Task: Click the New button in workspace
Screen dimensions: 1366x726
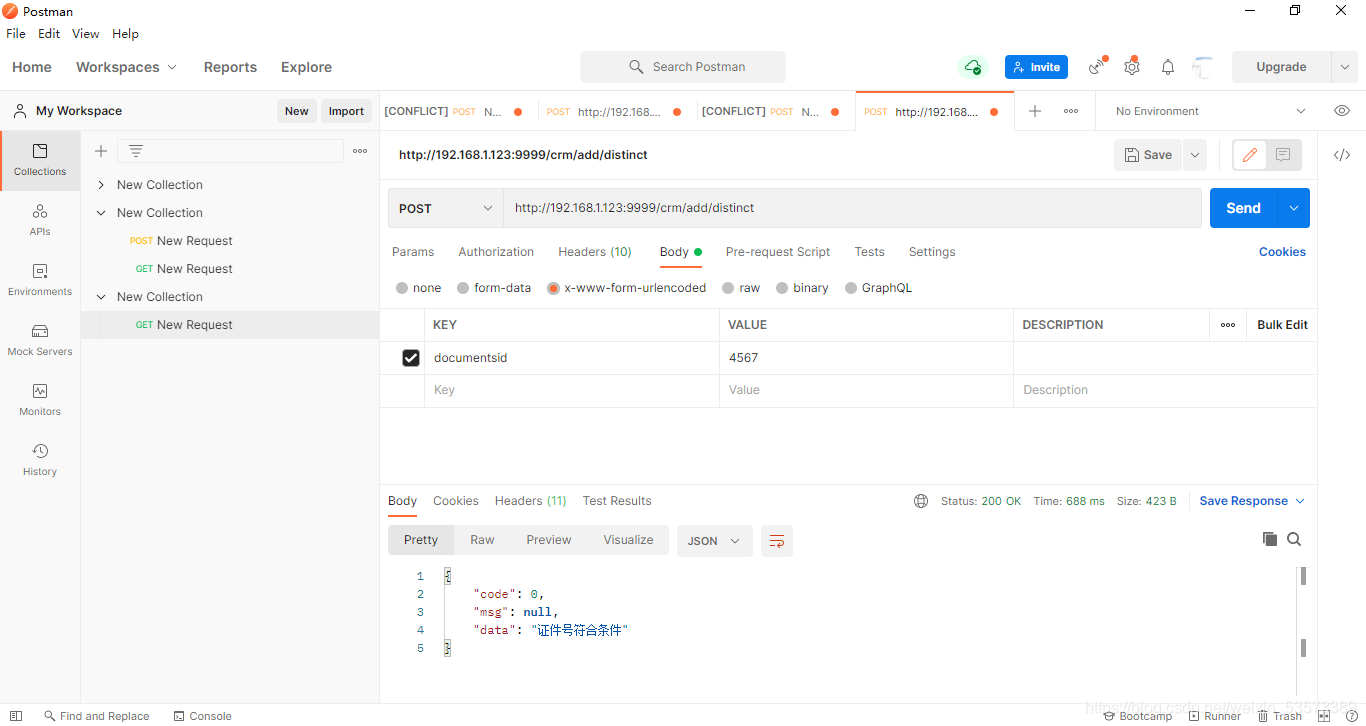Action: click(x=297, y=111)
